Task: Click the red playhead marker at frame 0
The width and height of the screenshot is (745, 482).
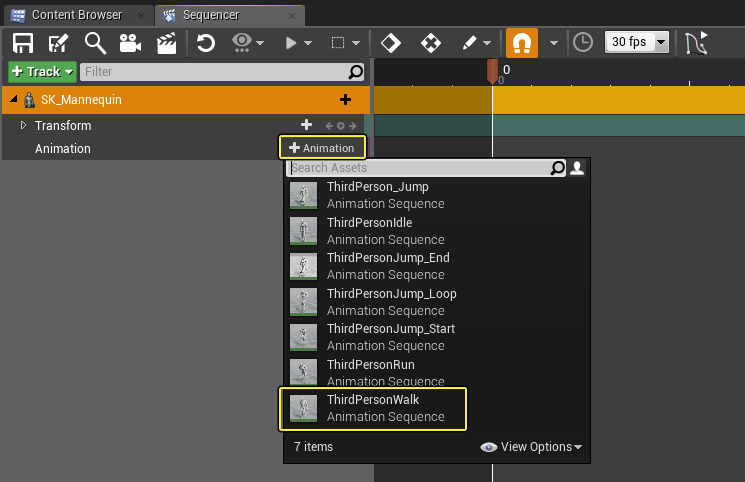Action: click(493, 70)
